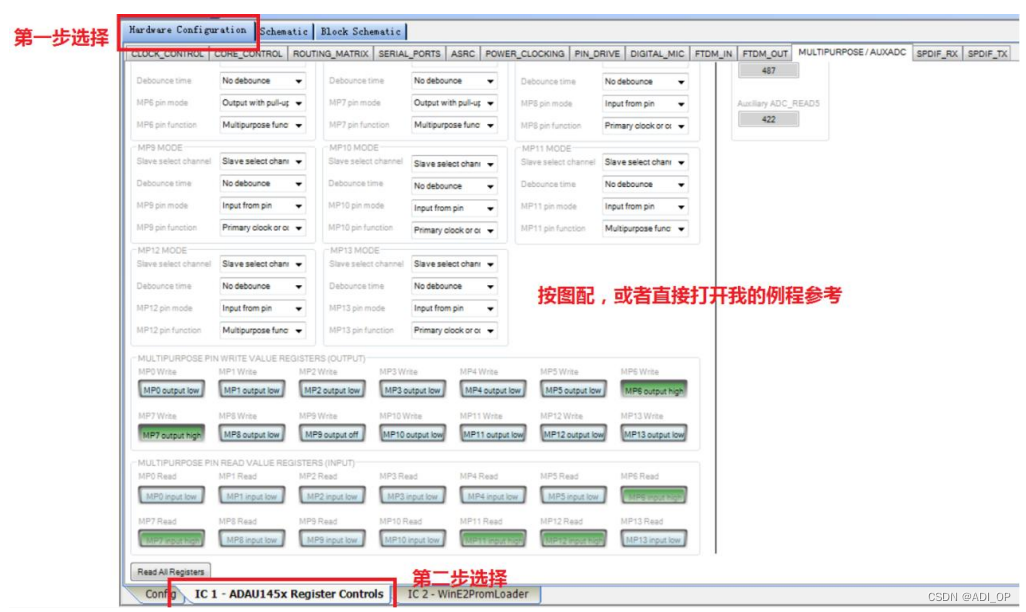Click the ADC read value 487
The height and width of the screenshot is (612, 1026).
click(x=768, y=70)
